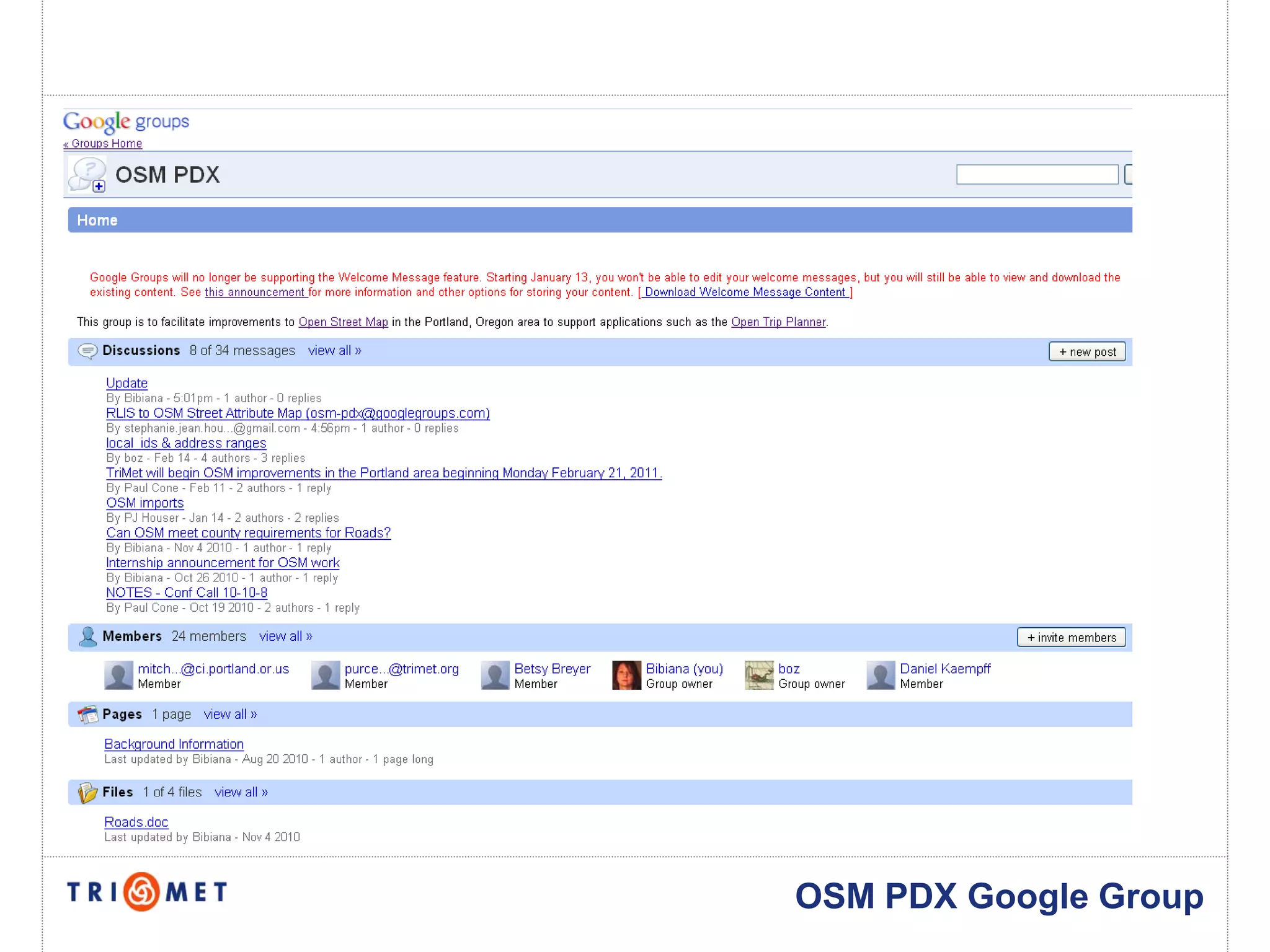This screenshot has width=1270, height=952.
Task: Open Background Information page
Action: point(174,744)
